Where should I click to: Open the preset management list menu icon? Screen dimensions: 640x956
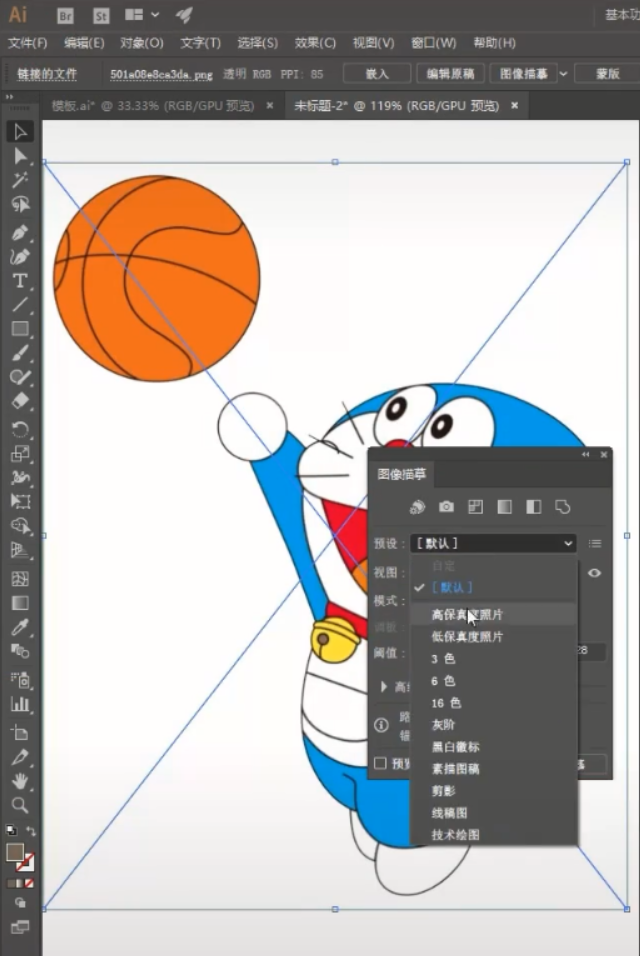(x=595, y=543)
